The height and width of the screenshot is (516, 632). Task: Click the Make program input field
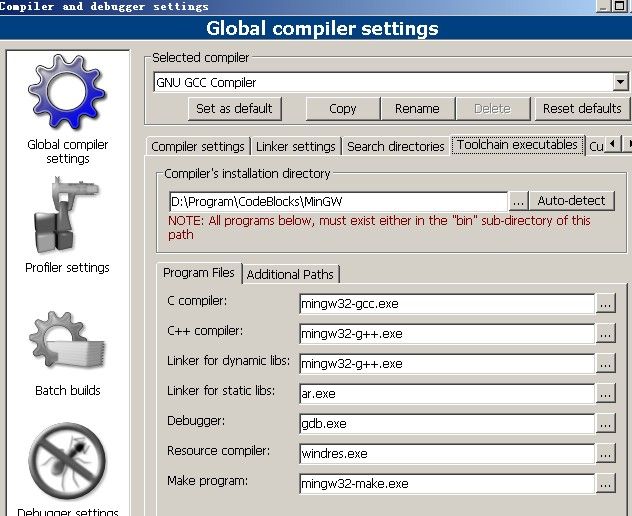447,484
